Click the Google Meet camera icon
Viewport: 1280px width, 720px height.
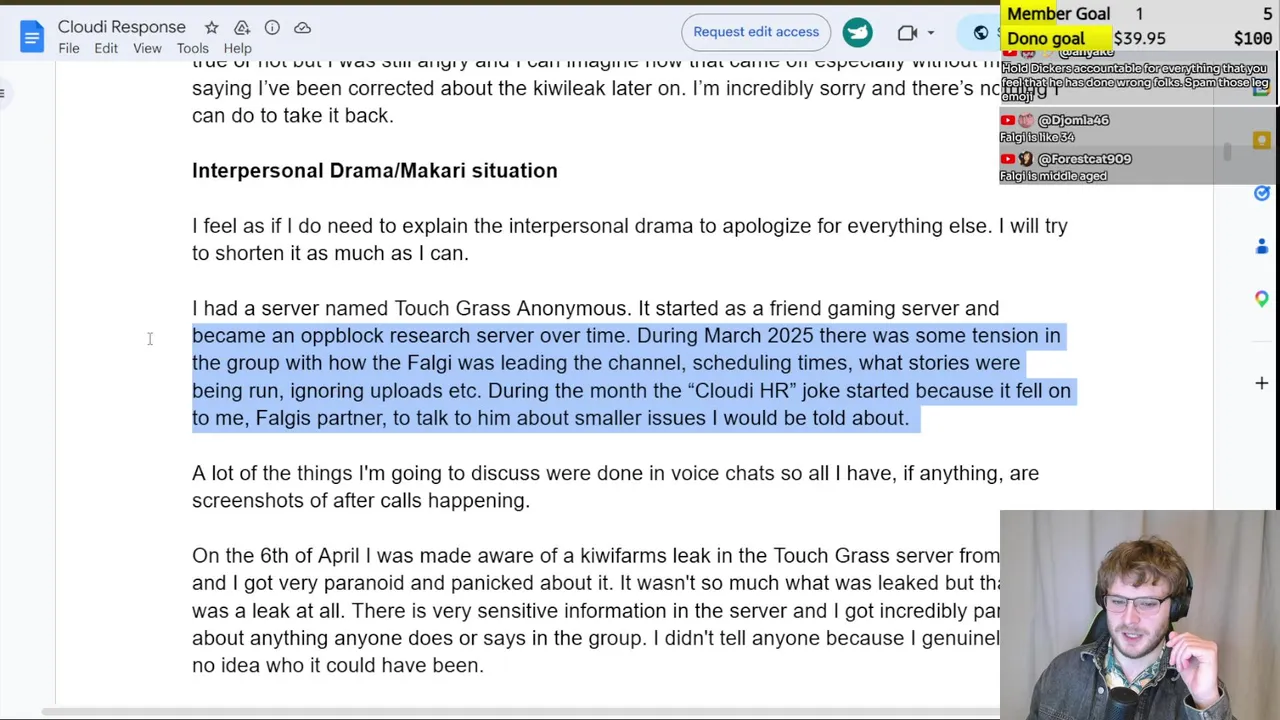coord(907,33)
